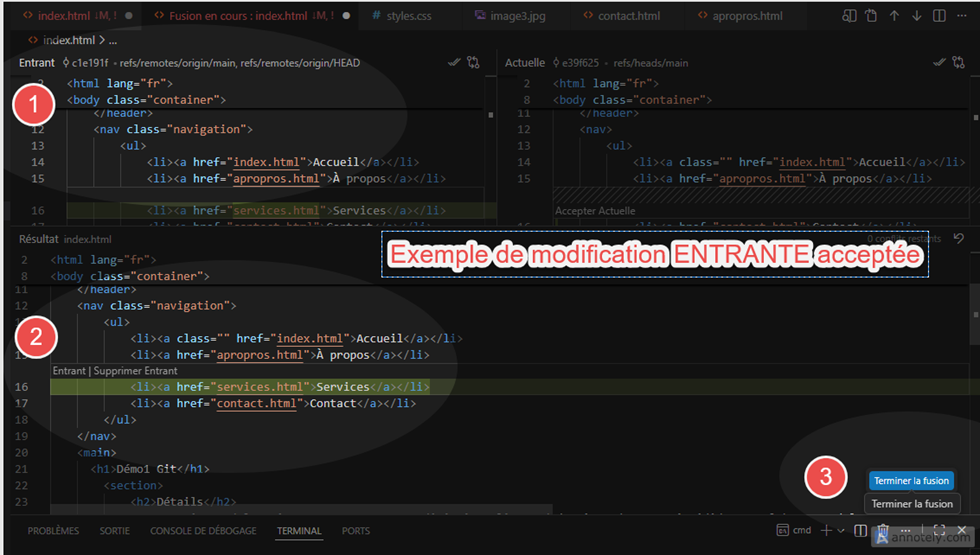Open the PROBLÈMES panel tab
980x555 pixels.
click(x=53, y=531)
